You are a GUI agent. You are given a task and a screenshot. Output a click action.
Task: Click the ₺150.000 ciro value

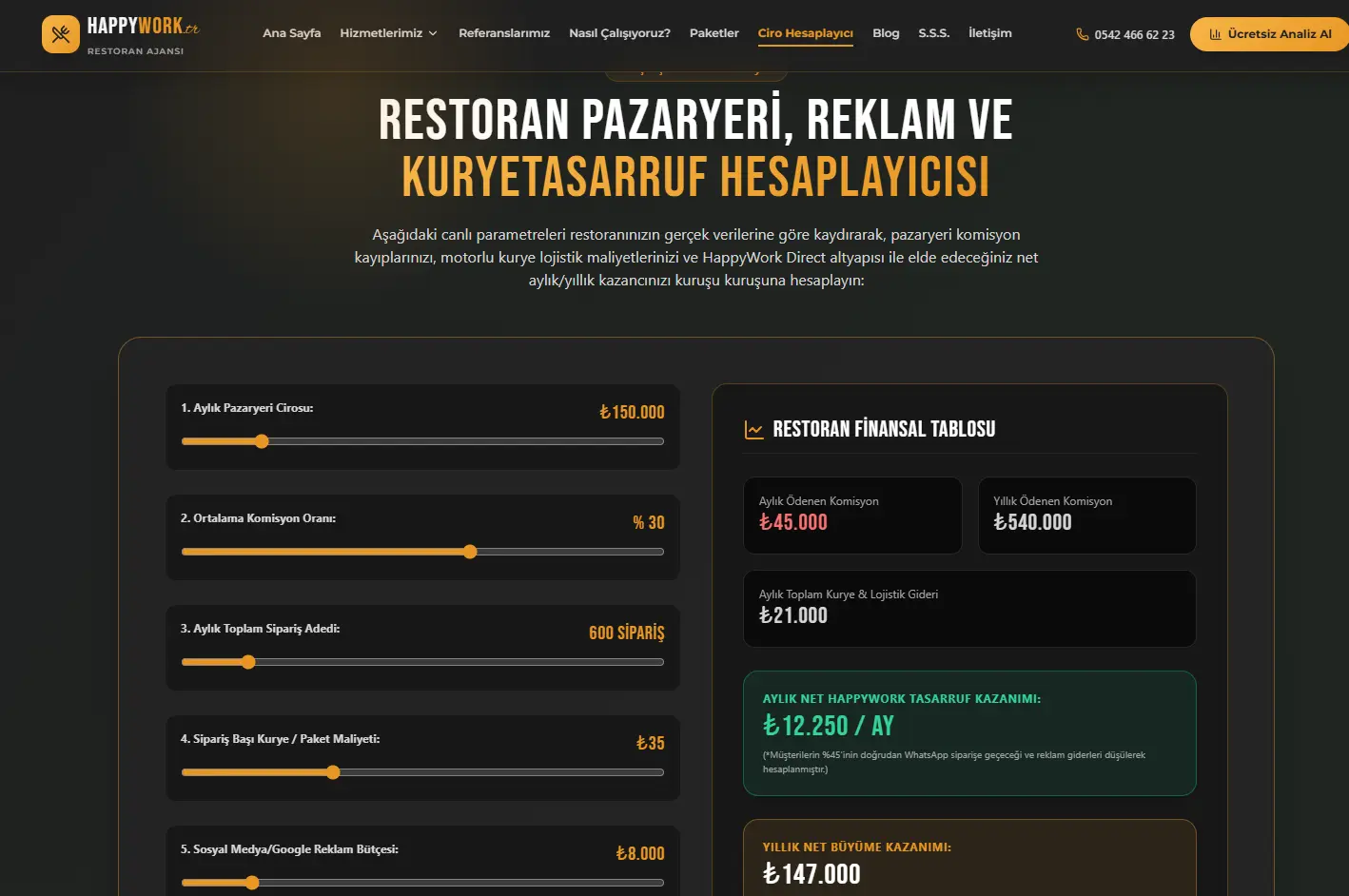tap(632, 412)
